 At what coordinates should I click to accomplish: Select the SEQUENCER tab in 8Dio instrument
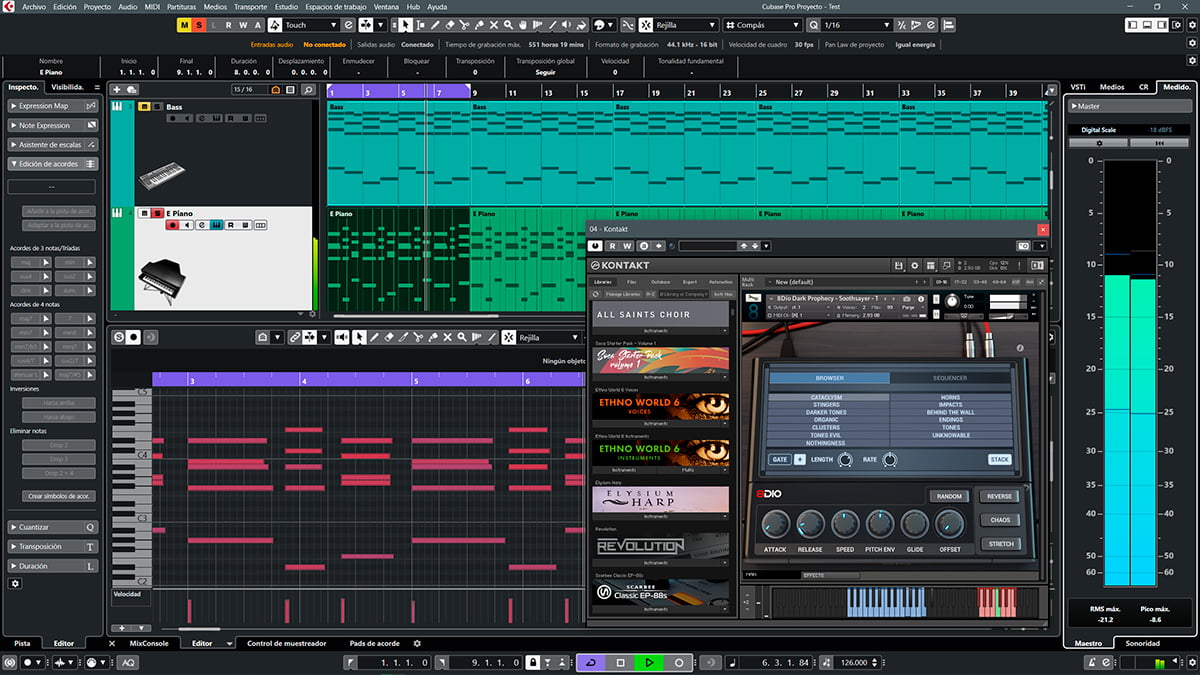(949, 379)
